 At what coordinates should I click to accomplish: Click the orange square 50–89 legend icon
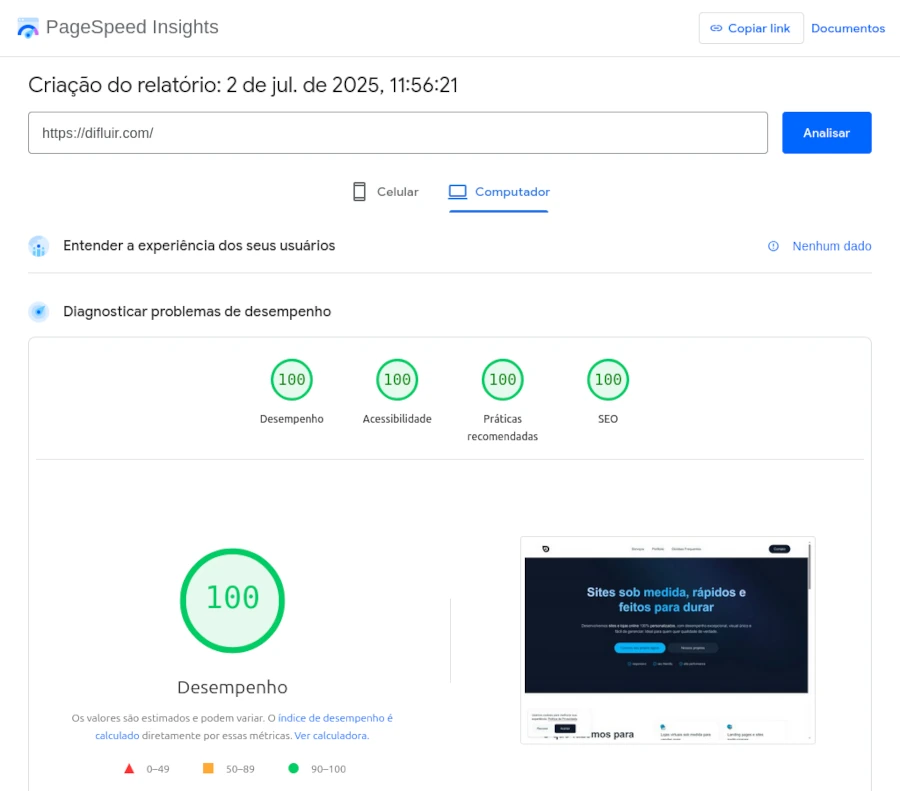pos(208,768)
